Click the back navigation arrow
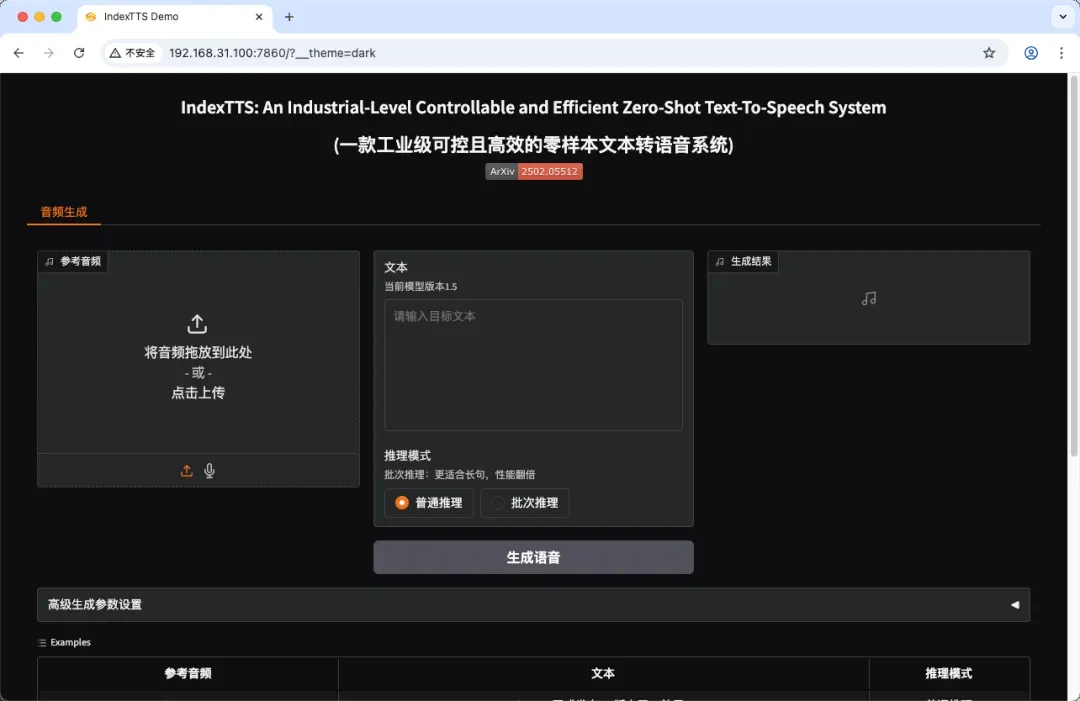The image size is (1080, 701). pyautogui.click(x=18, y=53)
